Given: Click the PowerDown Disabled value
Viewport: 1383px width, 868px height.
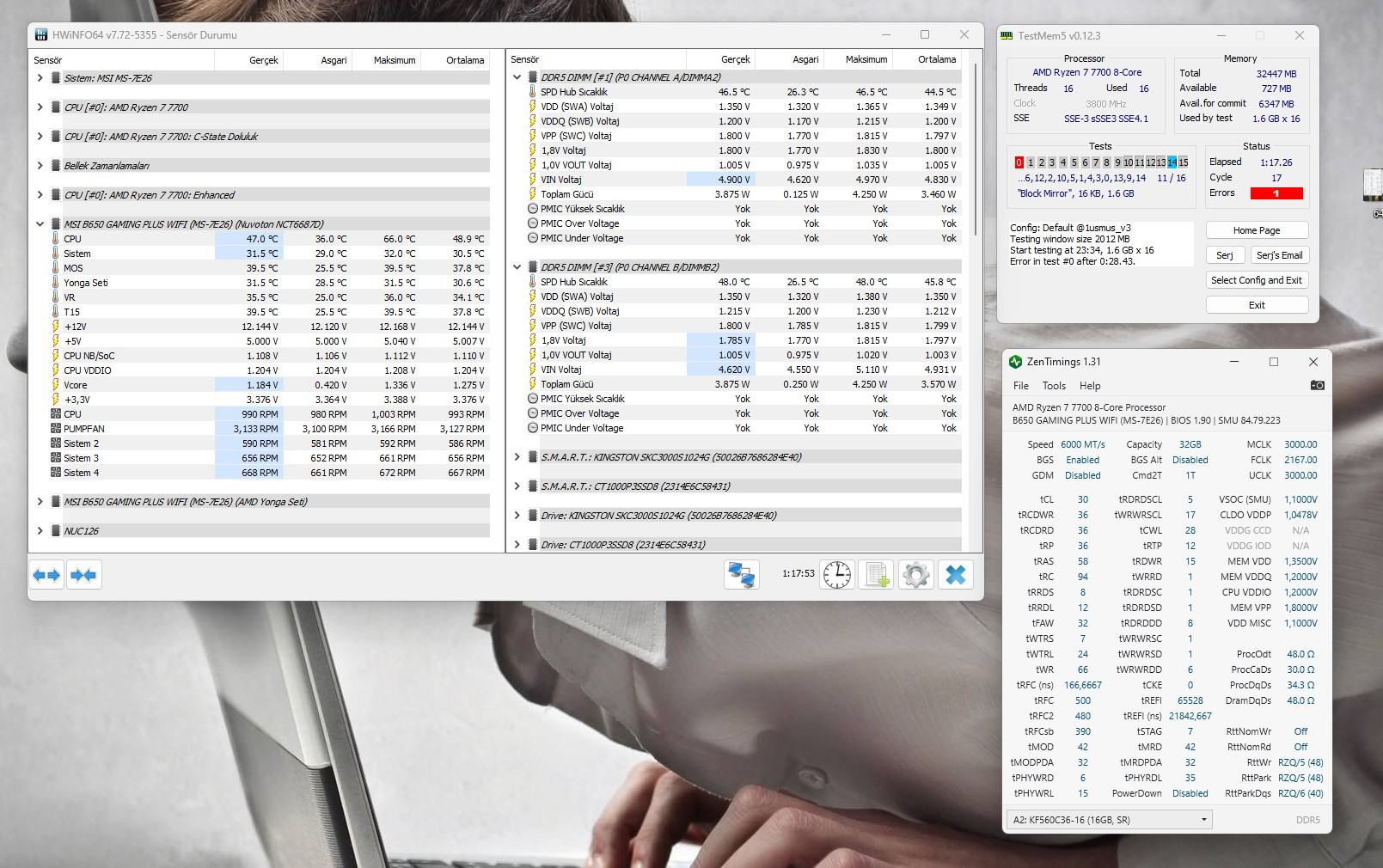Looking at the screenshot, I should pos(1190,793).
